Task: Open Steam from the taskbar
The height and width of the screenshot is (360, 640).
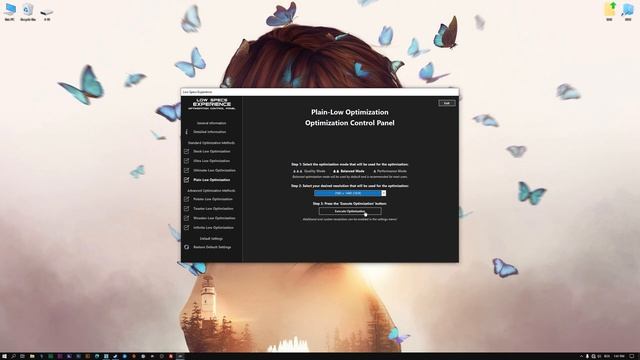Action: (x=115, y=356)
